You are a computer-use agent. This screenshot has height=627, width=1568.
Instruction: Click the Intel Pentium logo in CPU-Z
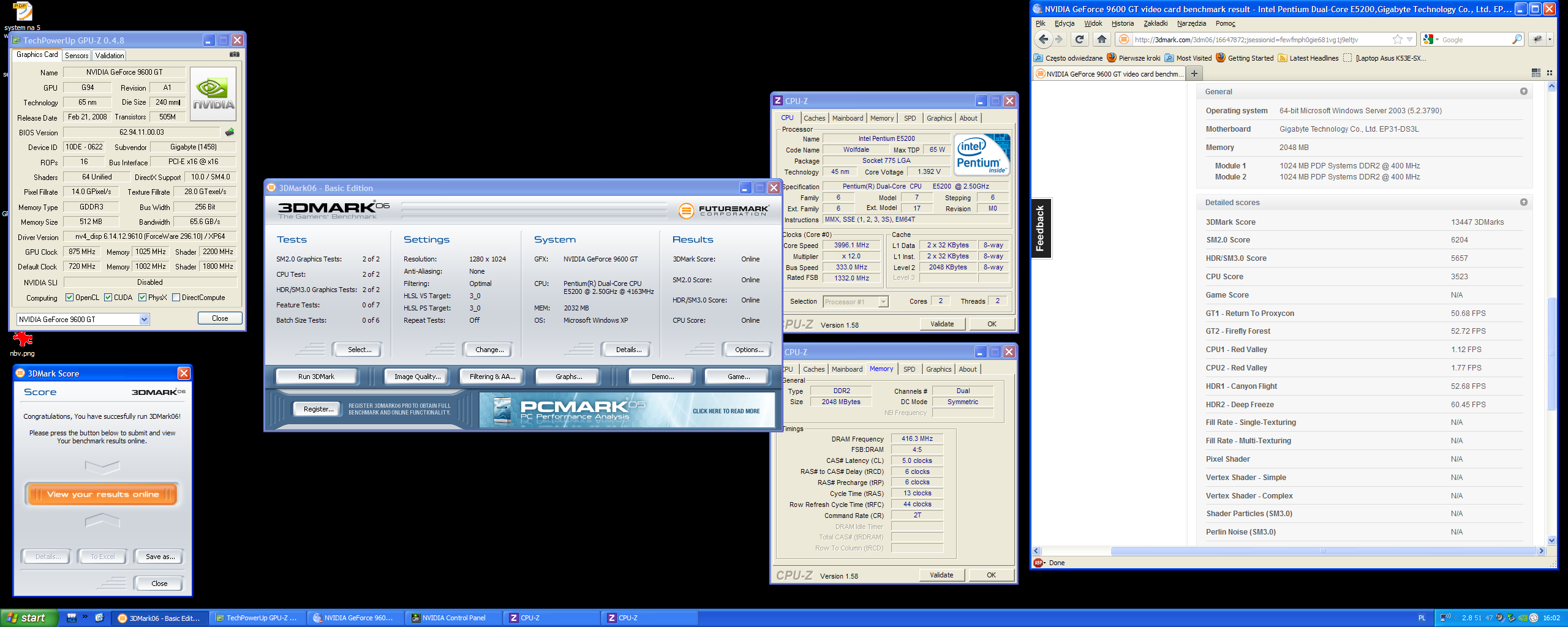[982, 155]
